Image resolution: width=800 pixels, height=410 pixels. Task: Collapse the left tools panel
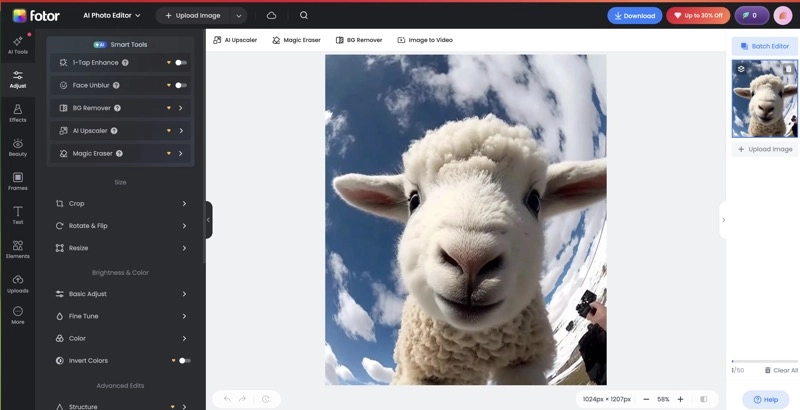pyautogui.click(x=208, y=220)
